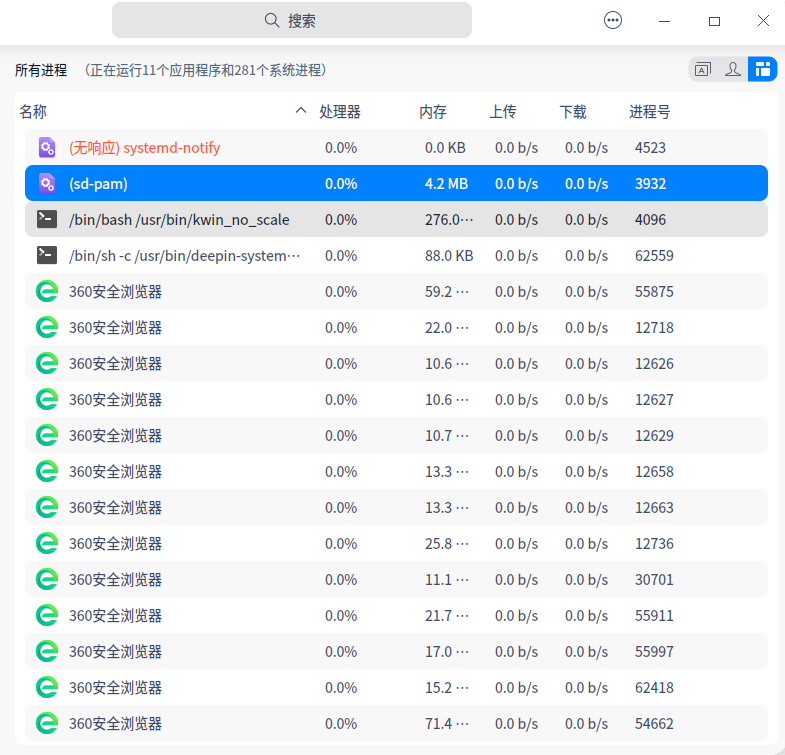The height and width of the screenshot is (755, 785).
Task: Show applications only with the first view icon
Action: coord(702,69)
